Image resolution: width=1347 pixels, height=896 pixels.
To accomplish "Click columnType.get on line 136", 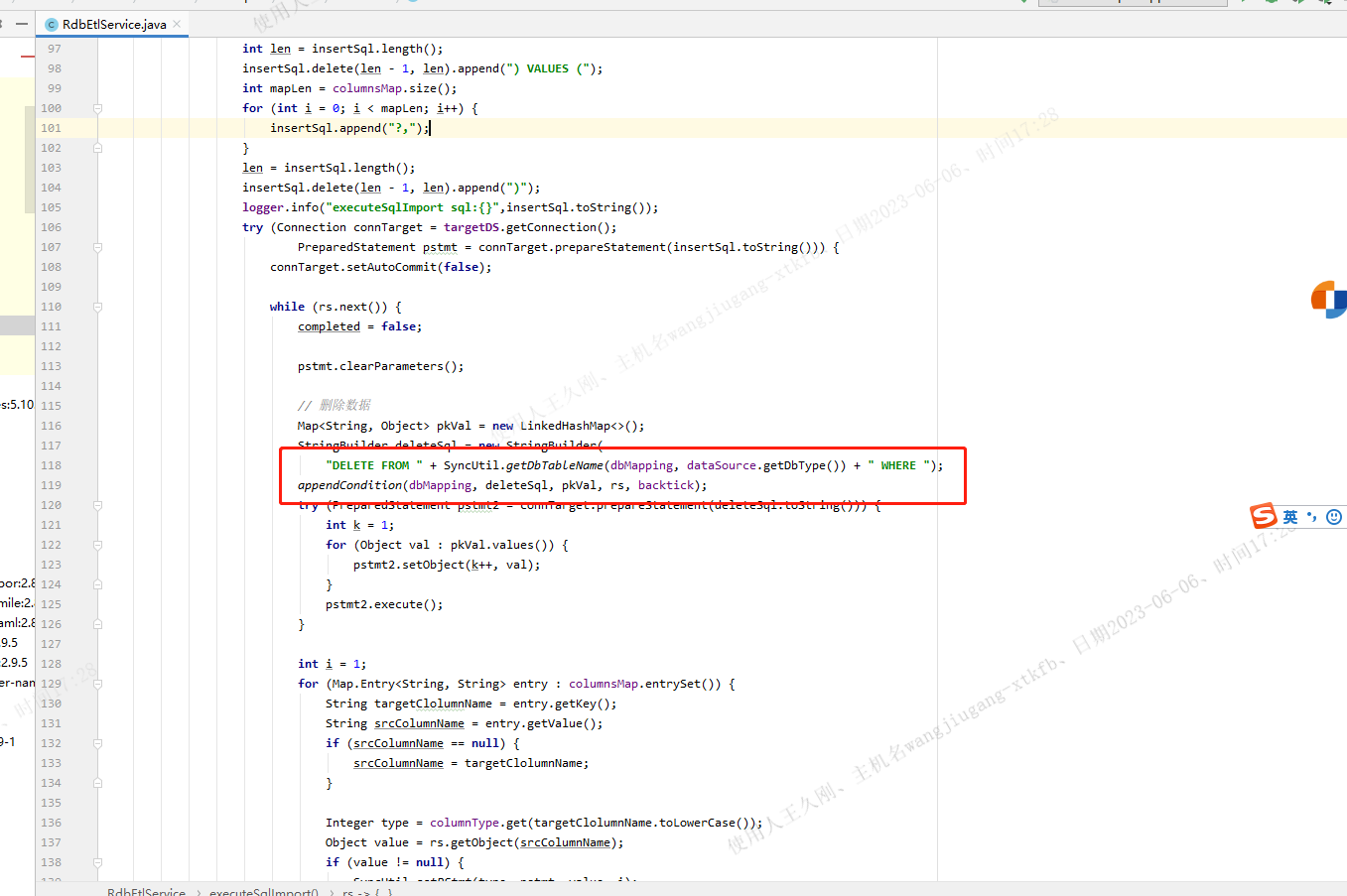I will coord(478,823).
